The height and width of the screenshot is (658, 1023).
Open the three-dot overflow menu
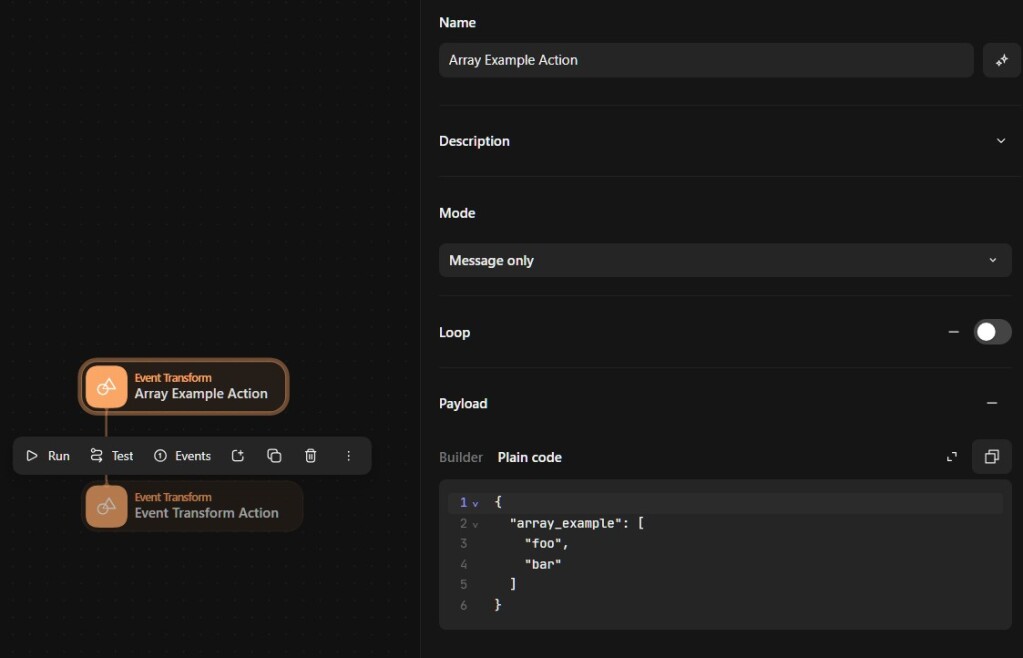348,455
